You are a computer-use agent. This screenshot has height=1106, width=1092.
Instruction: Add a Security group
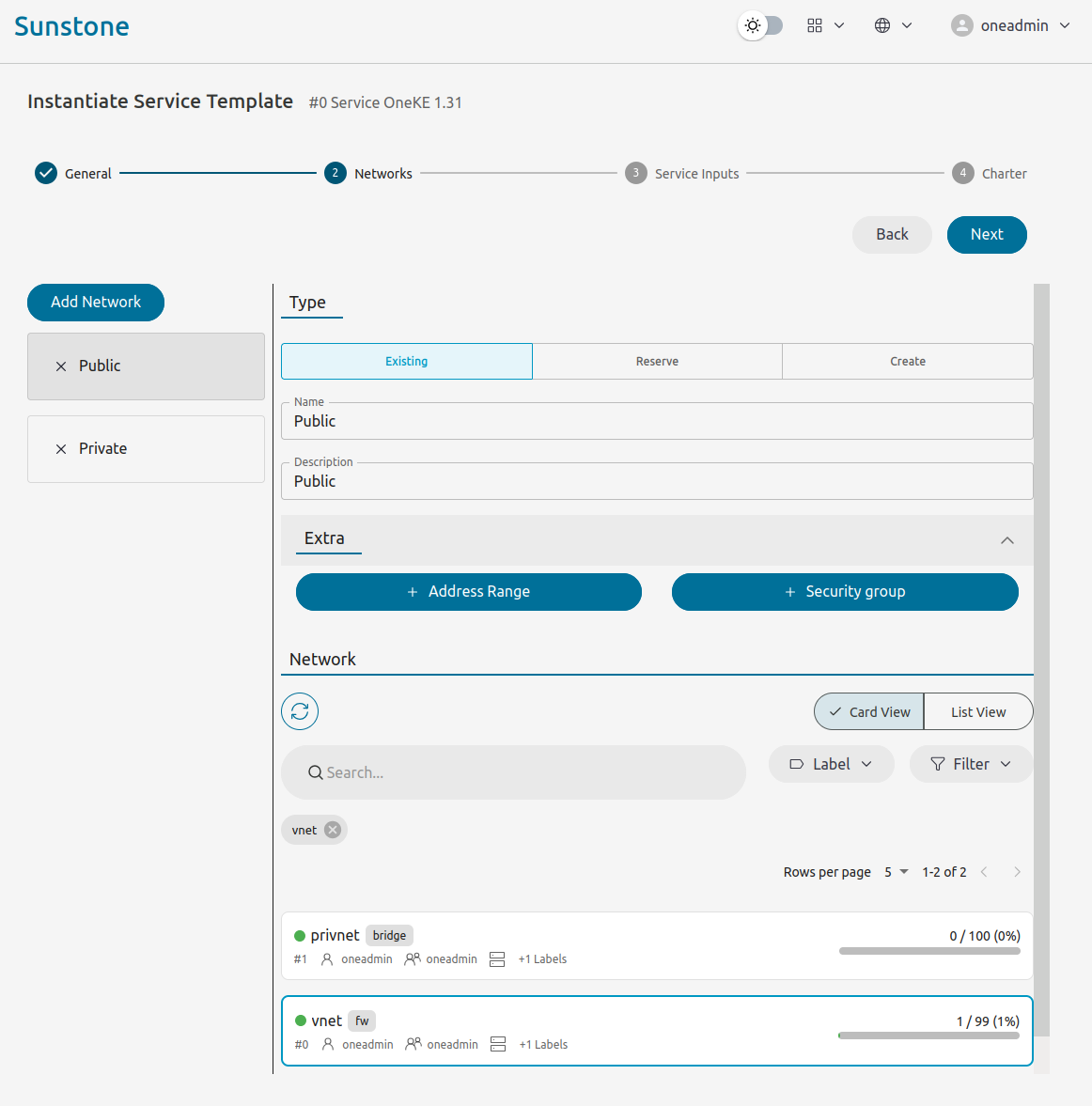point(845,591)
